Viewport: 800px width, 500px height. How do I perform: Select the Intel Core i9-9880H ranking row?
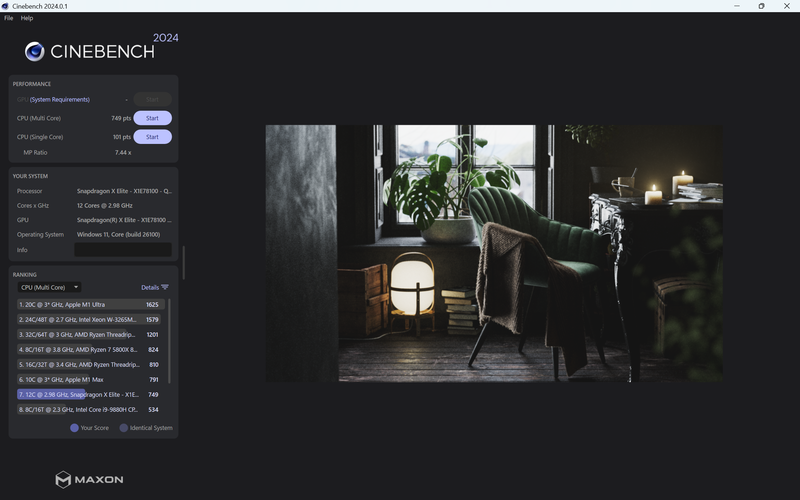click(89, 409)
